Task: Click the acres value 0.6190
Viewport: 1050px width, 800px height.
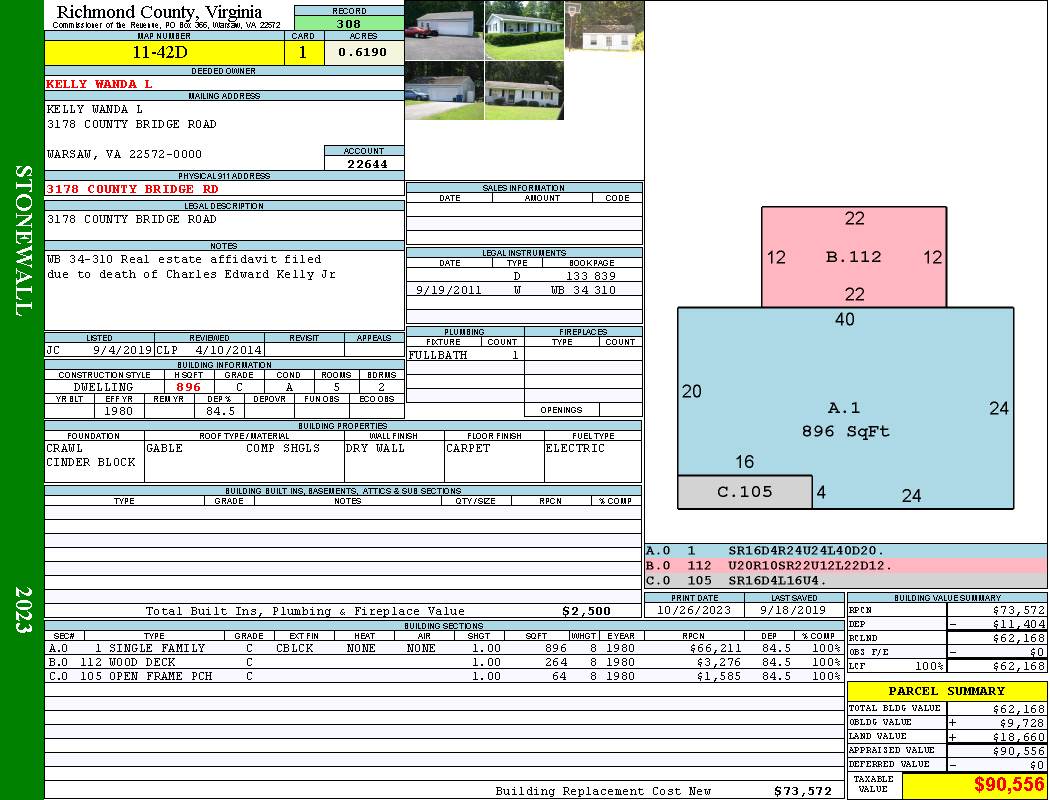Action: [362, 52]
